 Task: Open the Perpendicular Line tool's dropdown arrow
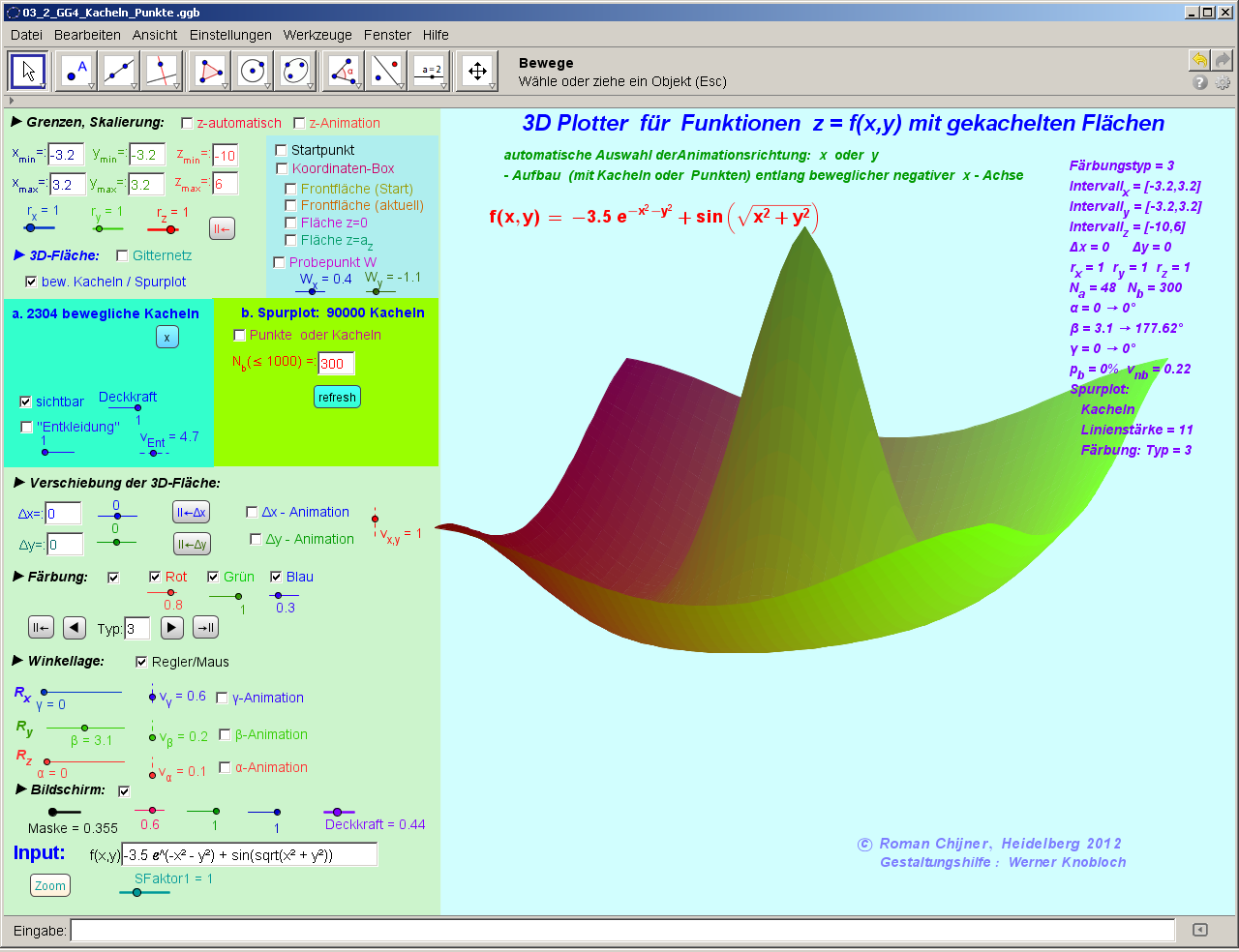pyautogui.click(x=177, y=86)
